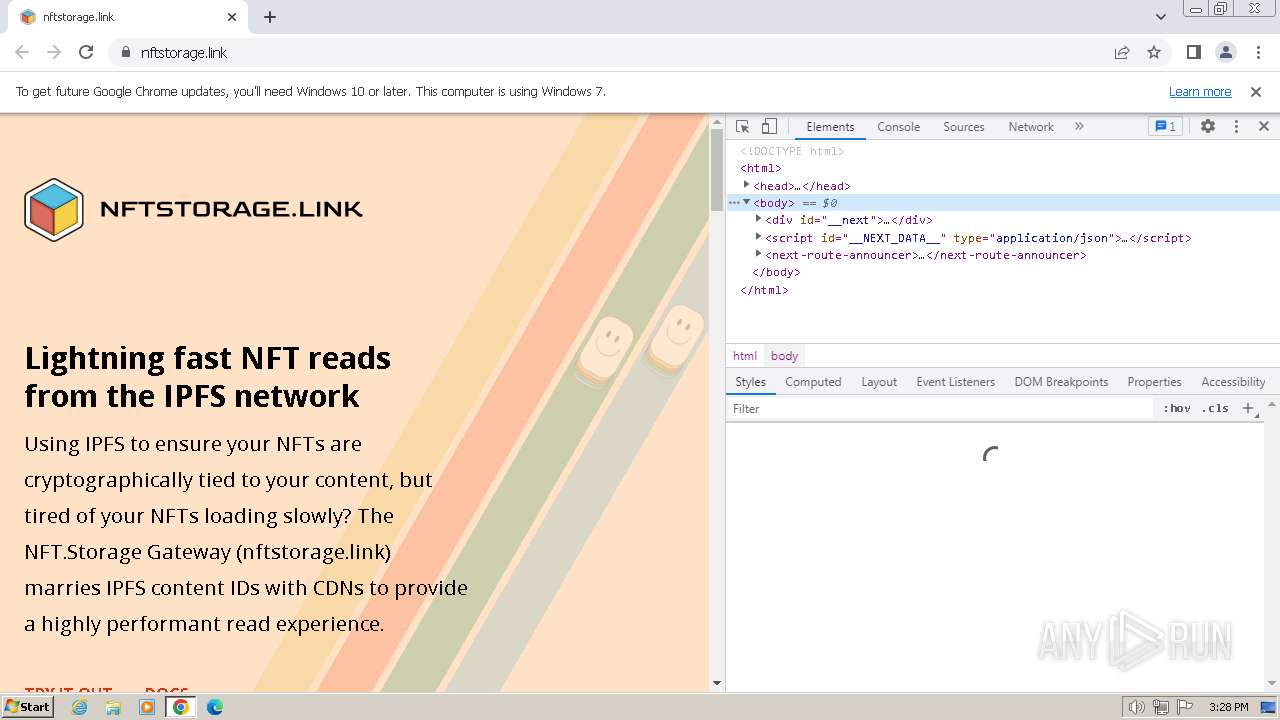Viewport: 1280px width, 720px height.
Task: Click the body row ellipsis actions
Action: [733, 203]
